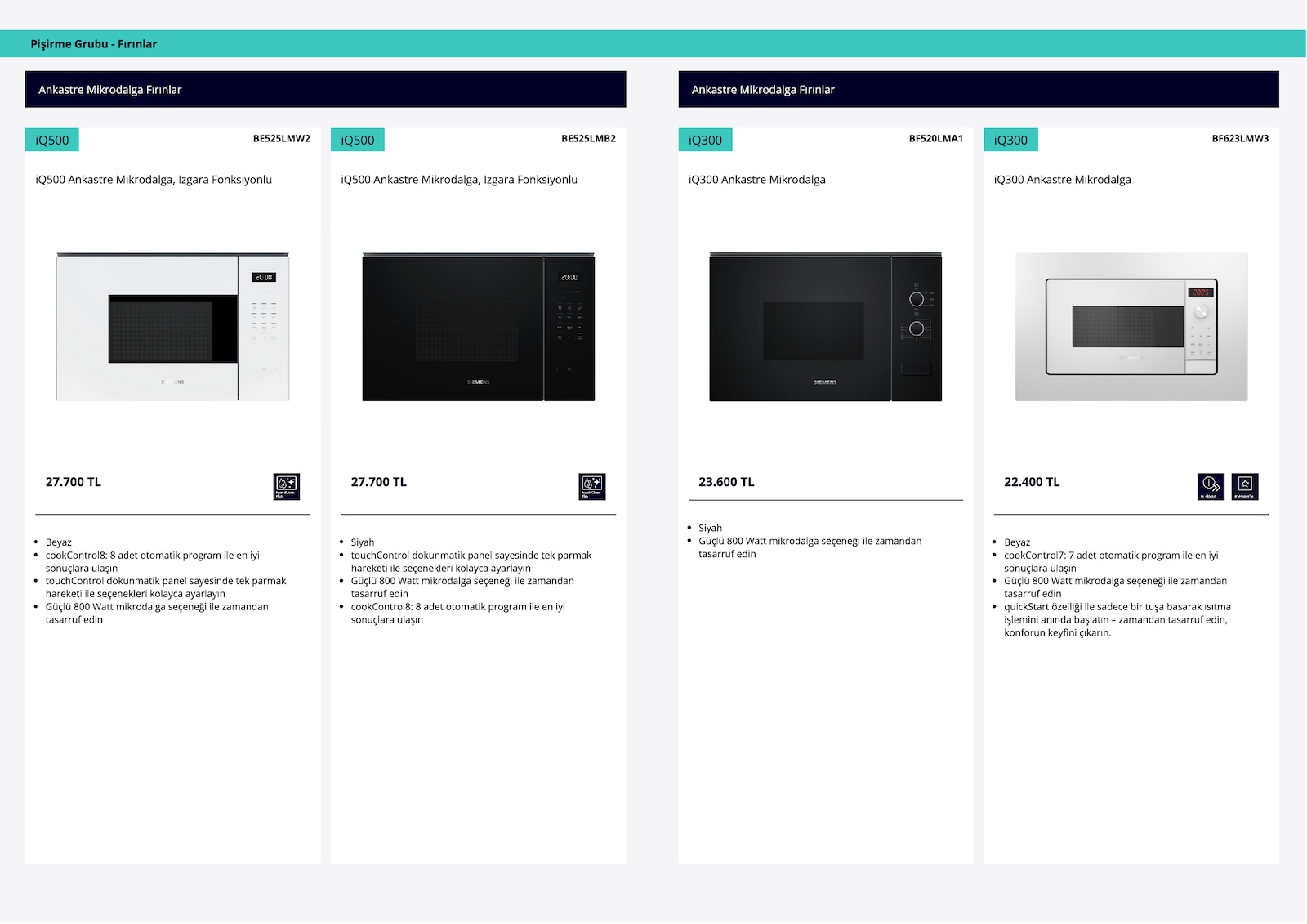Image resolution: width=1307 pixels, height=924 pixels.
Task: Click the BE525LMW2 title with Izgara Fonksiyonlu
Action: coord(154,180)
